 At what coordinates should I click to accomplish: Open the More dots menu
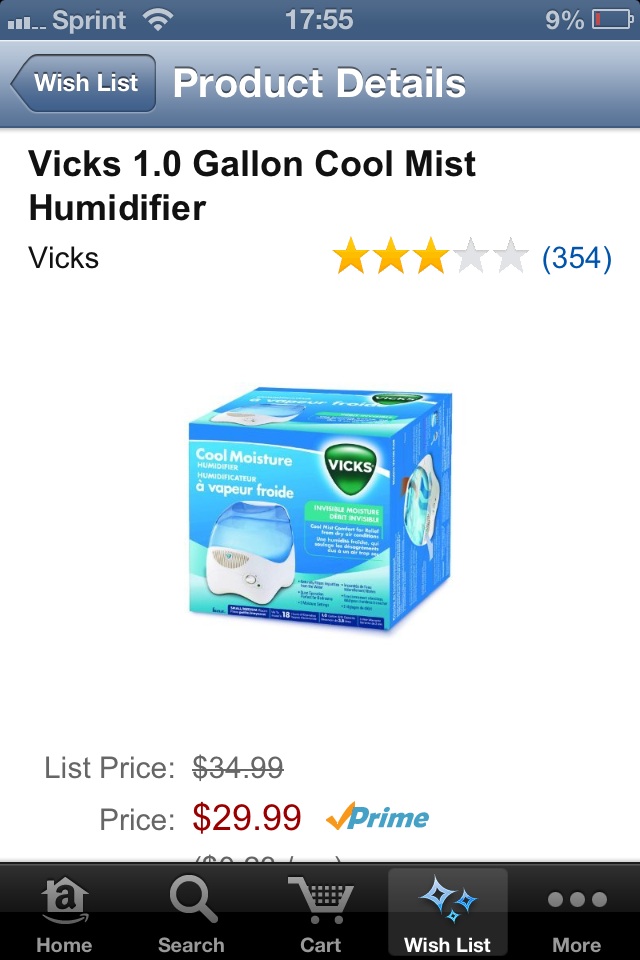[577, 899]
